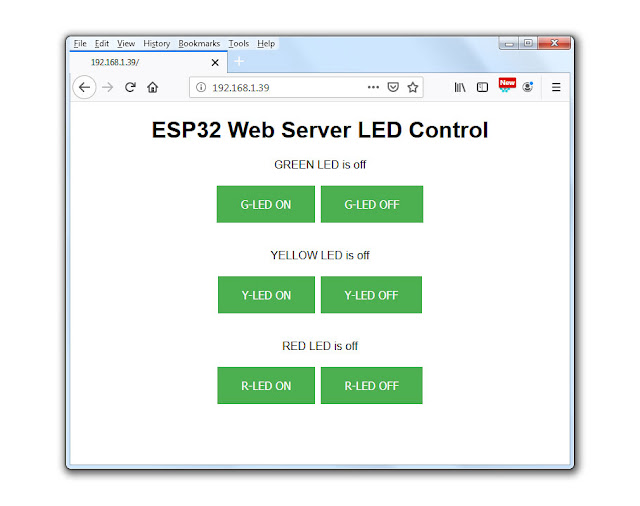Open a new tab with plus button
640x506 pixels.
tap(239, 62)
